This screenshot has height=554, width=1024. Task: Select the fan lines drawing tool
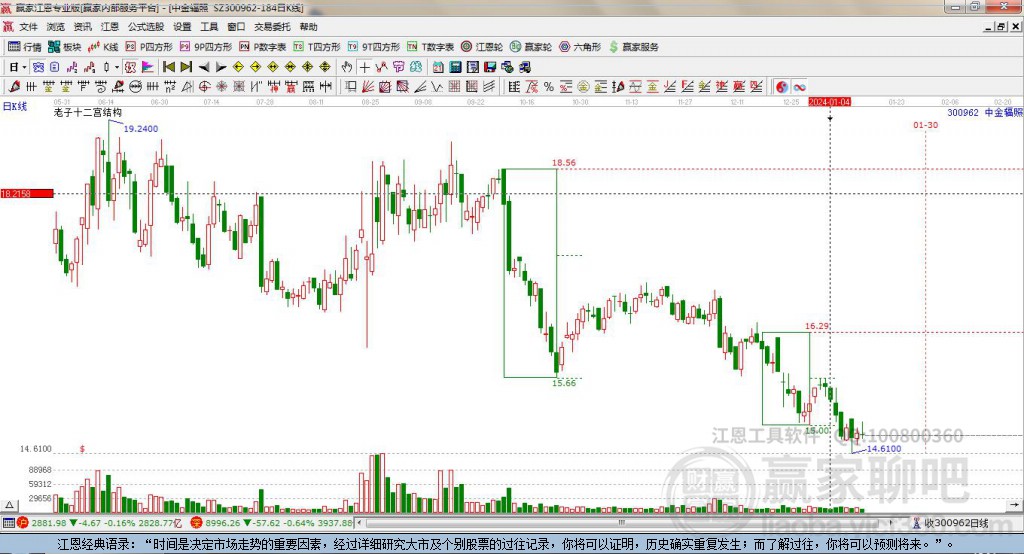[x=368, y=86]
